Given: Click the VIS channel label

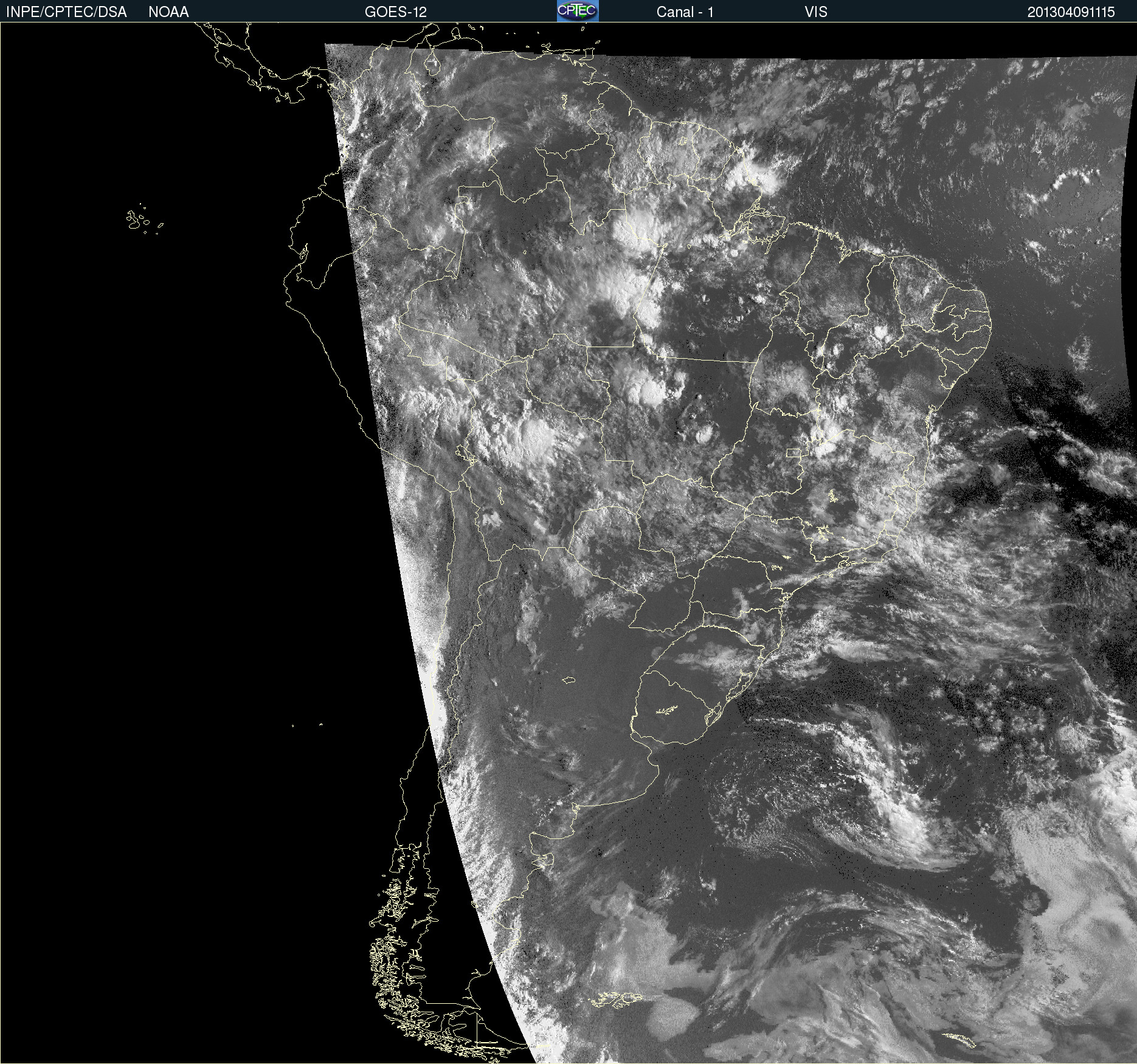Looking at the screenshot, I should [x=816, y=12].
